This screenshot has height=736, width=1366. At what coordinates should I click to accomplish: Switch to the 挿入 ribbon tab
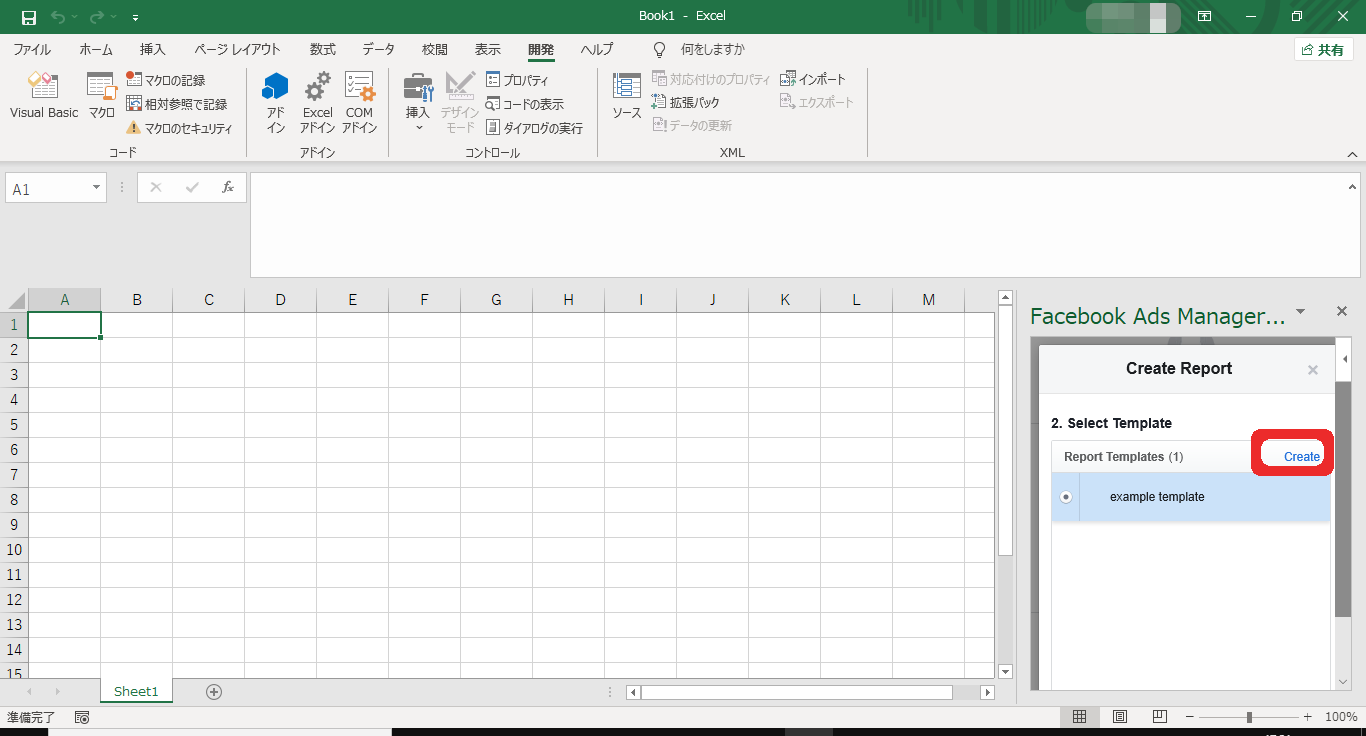pyautogui.click(x=153, y=50)
